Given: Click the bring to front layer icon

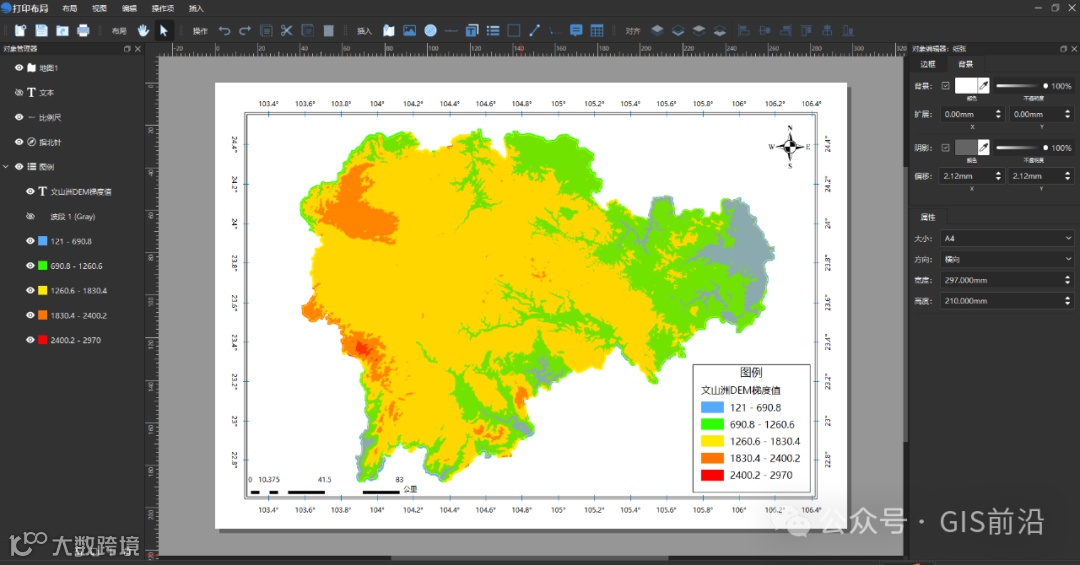Looking at the screenshot, I should 657,30.
